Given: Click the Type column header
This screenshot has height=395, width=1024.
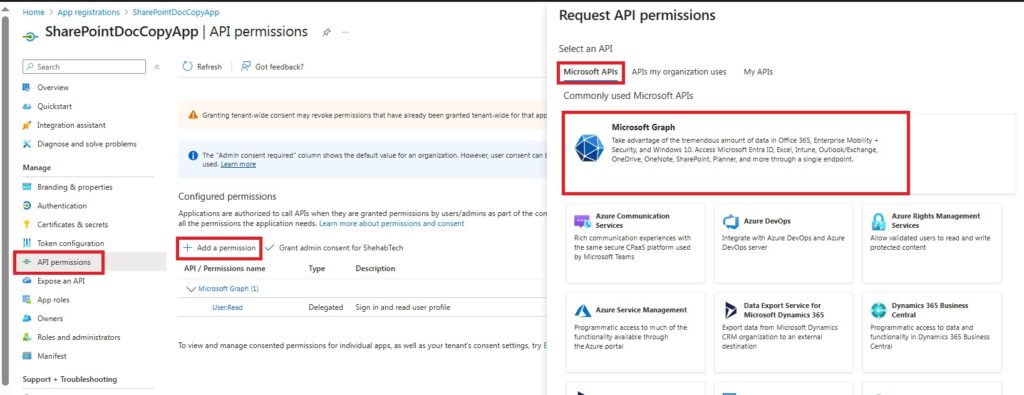Looking at the screenshot, I should point(317,268).
